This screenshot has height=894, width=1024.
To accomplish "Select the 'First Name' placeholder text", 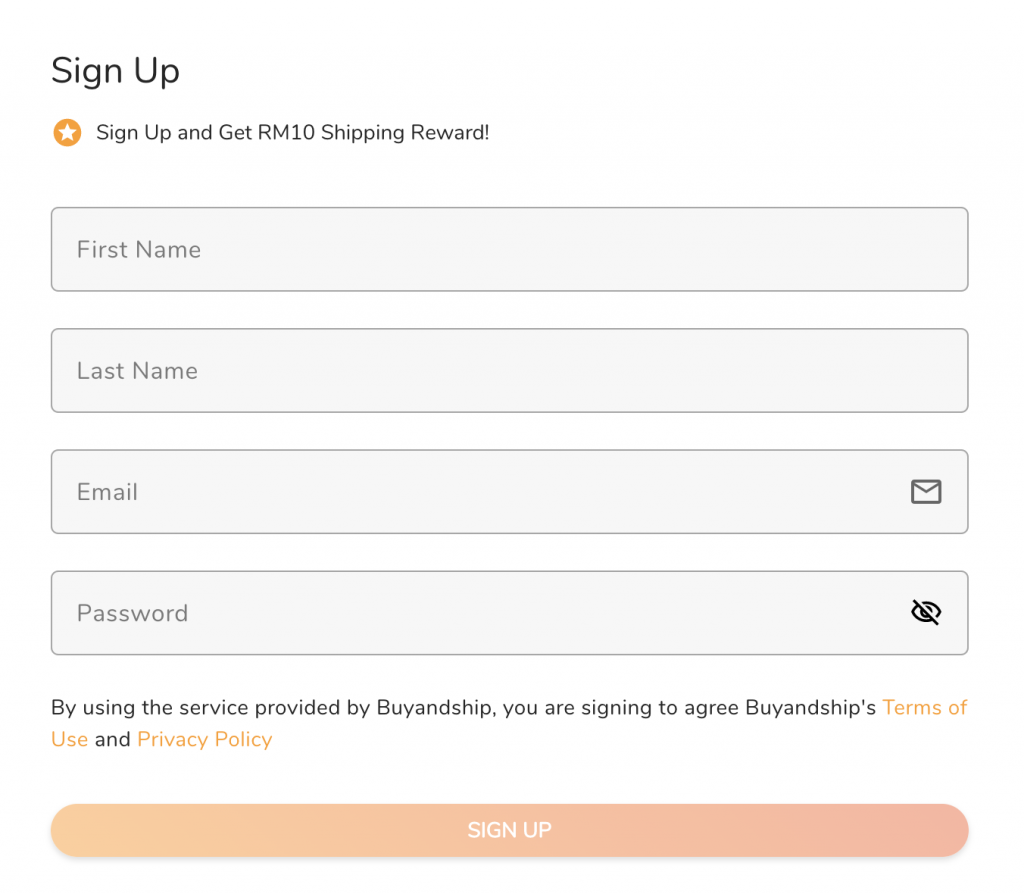I will [x=139, y=249].
